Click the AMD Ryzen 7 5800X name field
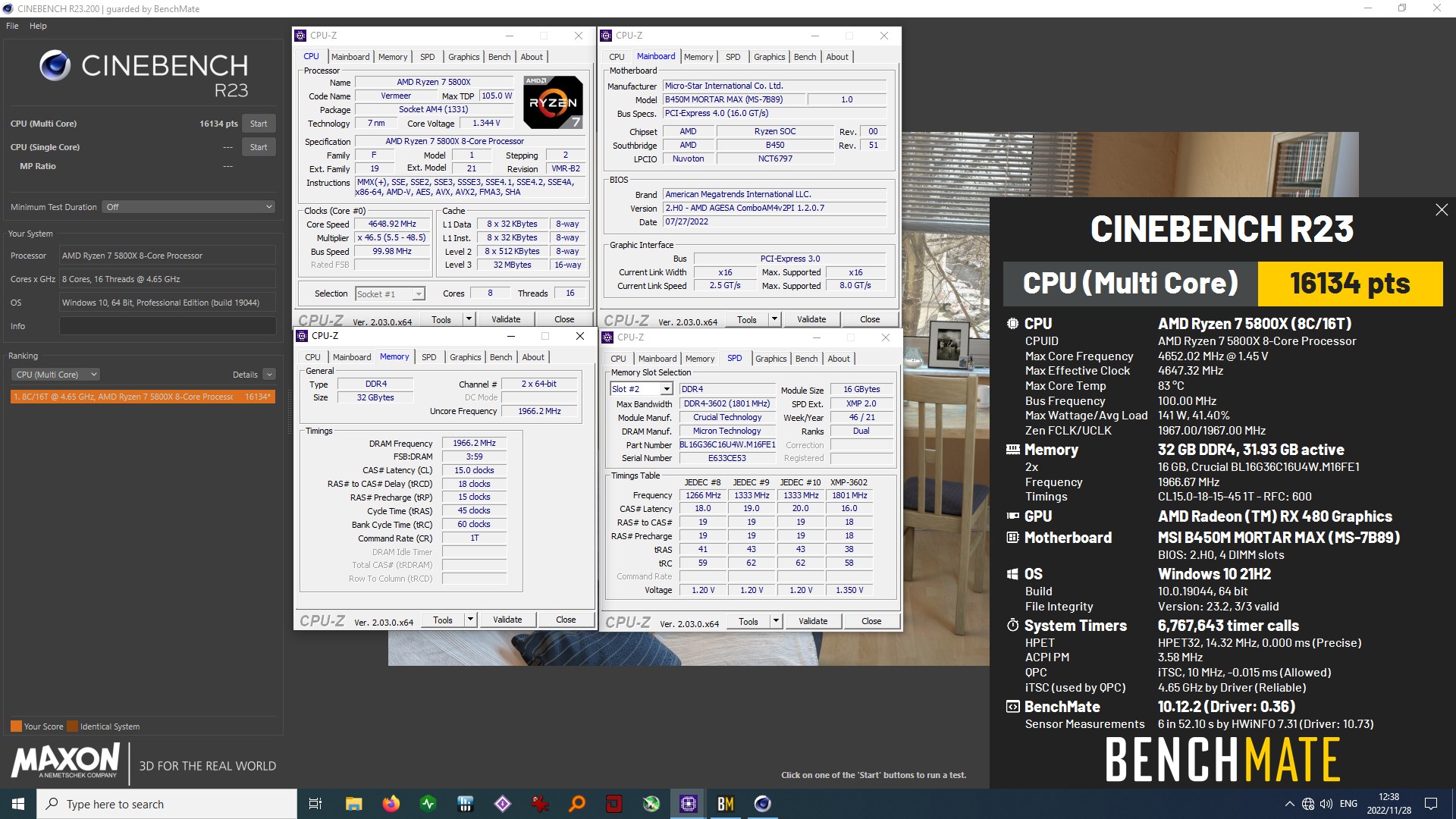Screen dimensions: 1456x819 [434, 82]
